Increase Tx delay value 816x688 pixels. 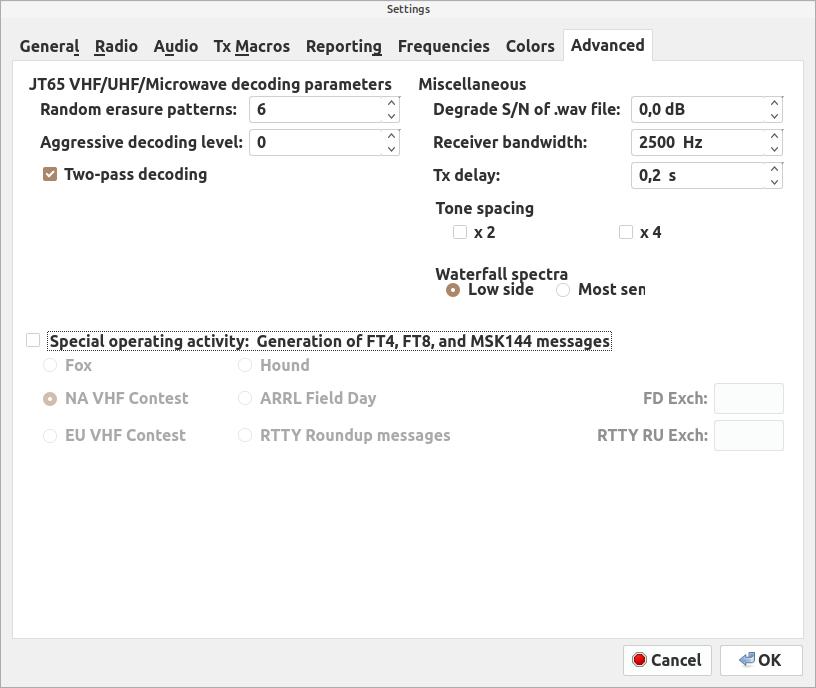[774, 169]
